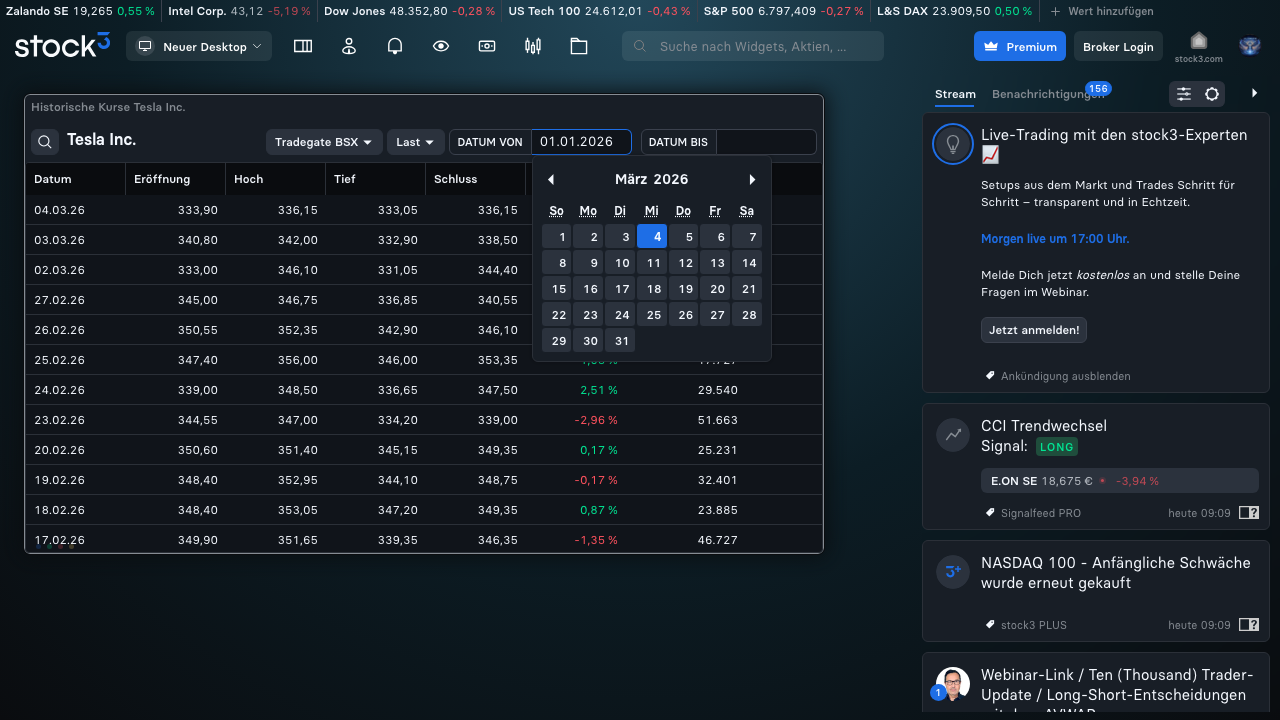This screenshot has width=1280, height=720.
Task: Click the search magnifier beside Tesla Inc.
Action: 45,142
